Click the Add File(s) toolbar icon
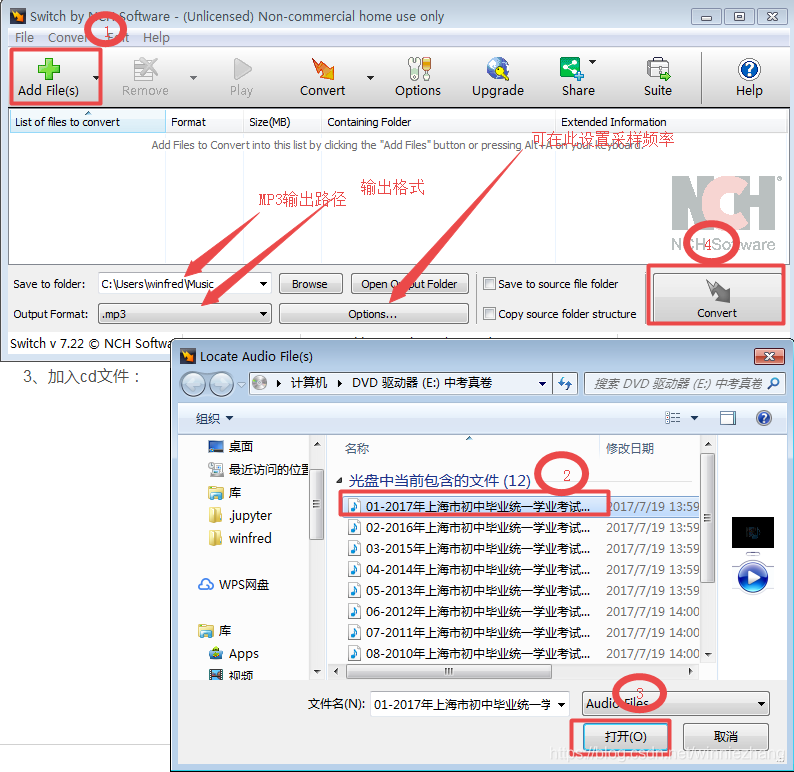 49,69
